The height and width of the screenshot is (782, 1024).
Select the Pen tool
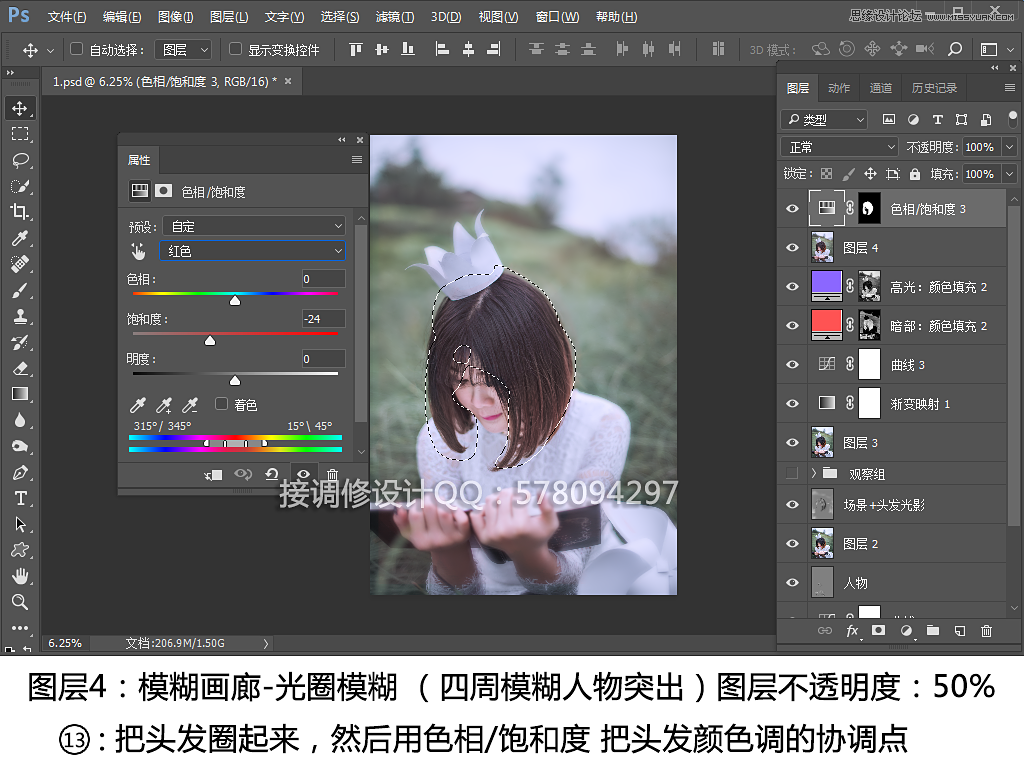pos(20,472)
